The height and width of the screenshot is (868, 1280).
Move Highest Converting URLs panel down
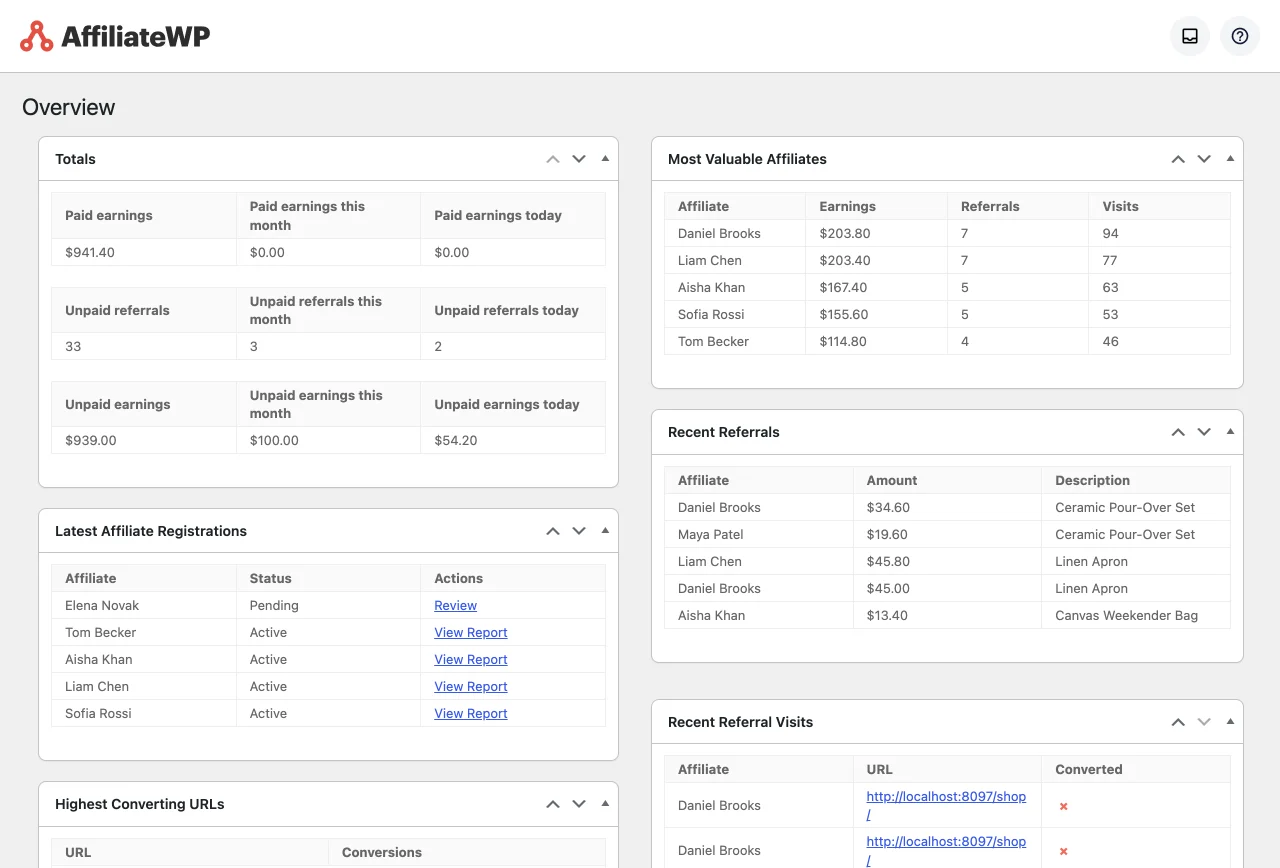point(579,804)
